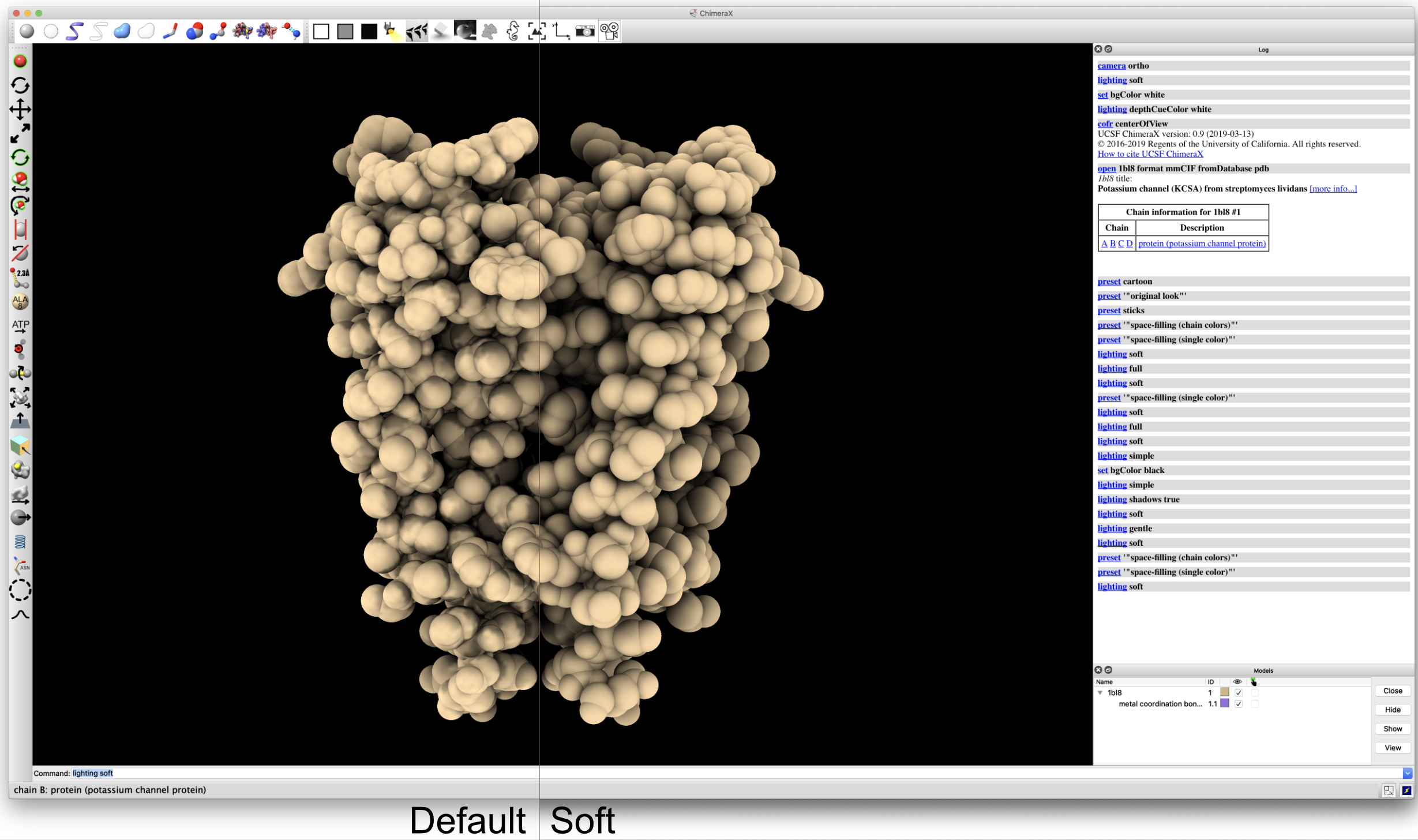Click the tan color swatch of 1bl8
The height and width of the screenshot is (840, 1418).
1224,692
